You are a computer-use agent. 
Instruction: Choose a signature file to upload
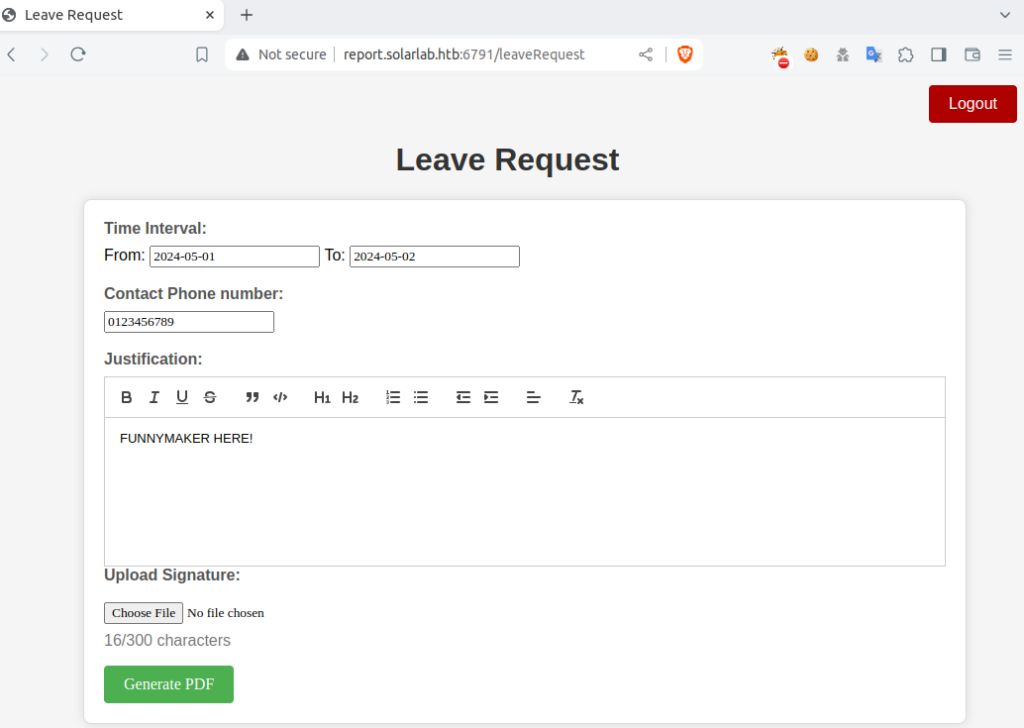(x=144, y=613)
